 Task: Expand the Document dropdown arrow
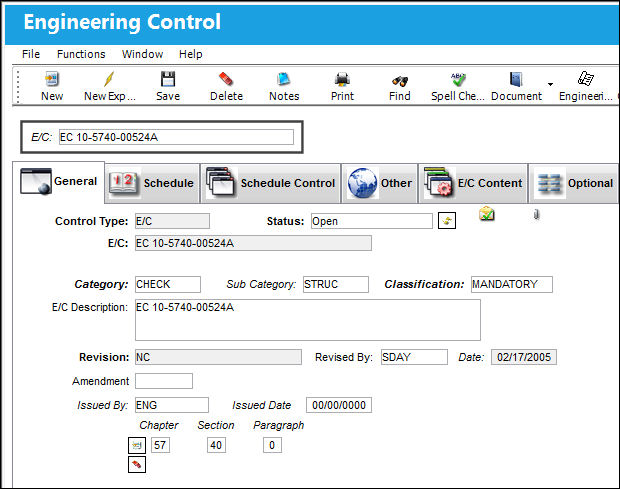click(x=550, y=84)
